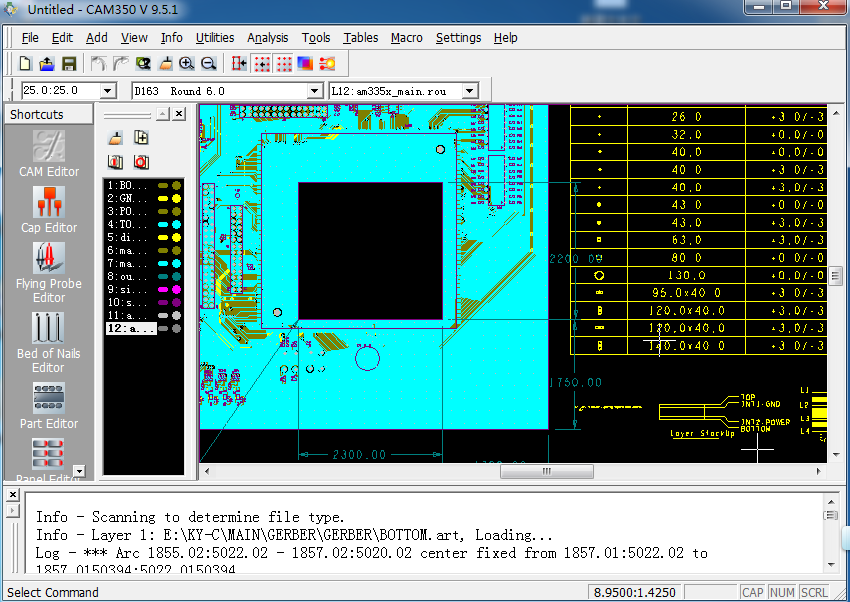Select the highlighted 12:a... layer row
This screenshot has height=602, width=850.
click(131, 328)
